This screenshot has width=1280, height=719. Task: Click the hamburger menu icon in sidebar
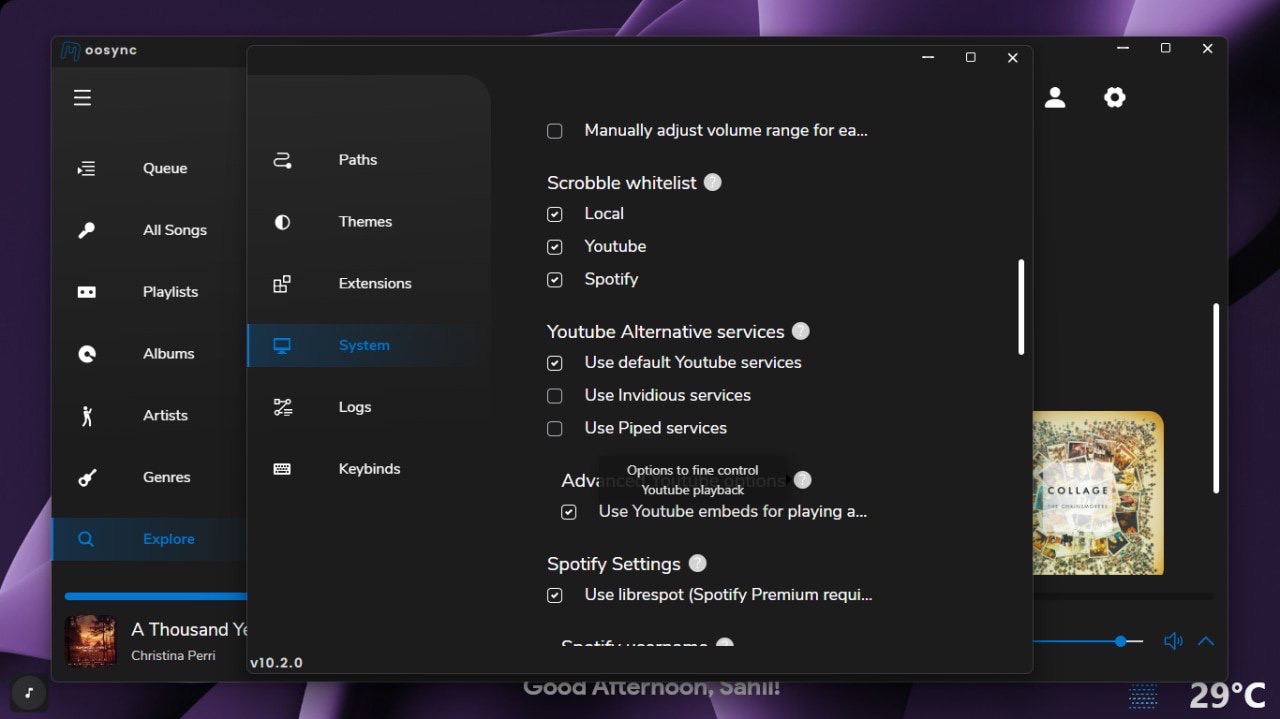(x=82, y=97)
